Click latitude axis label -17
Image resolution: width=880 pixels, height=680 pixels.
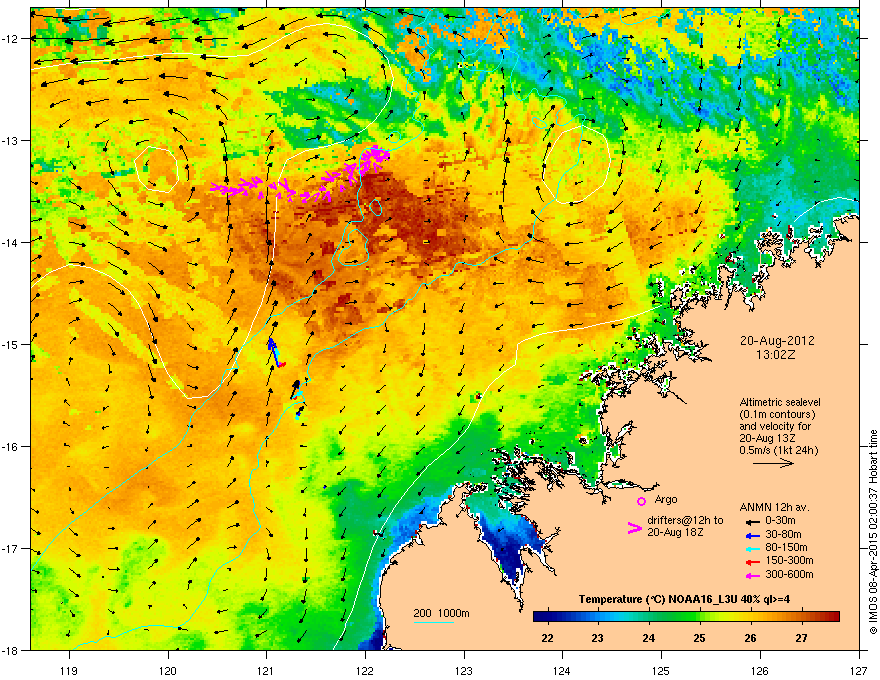(x=11, y=549)
